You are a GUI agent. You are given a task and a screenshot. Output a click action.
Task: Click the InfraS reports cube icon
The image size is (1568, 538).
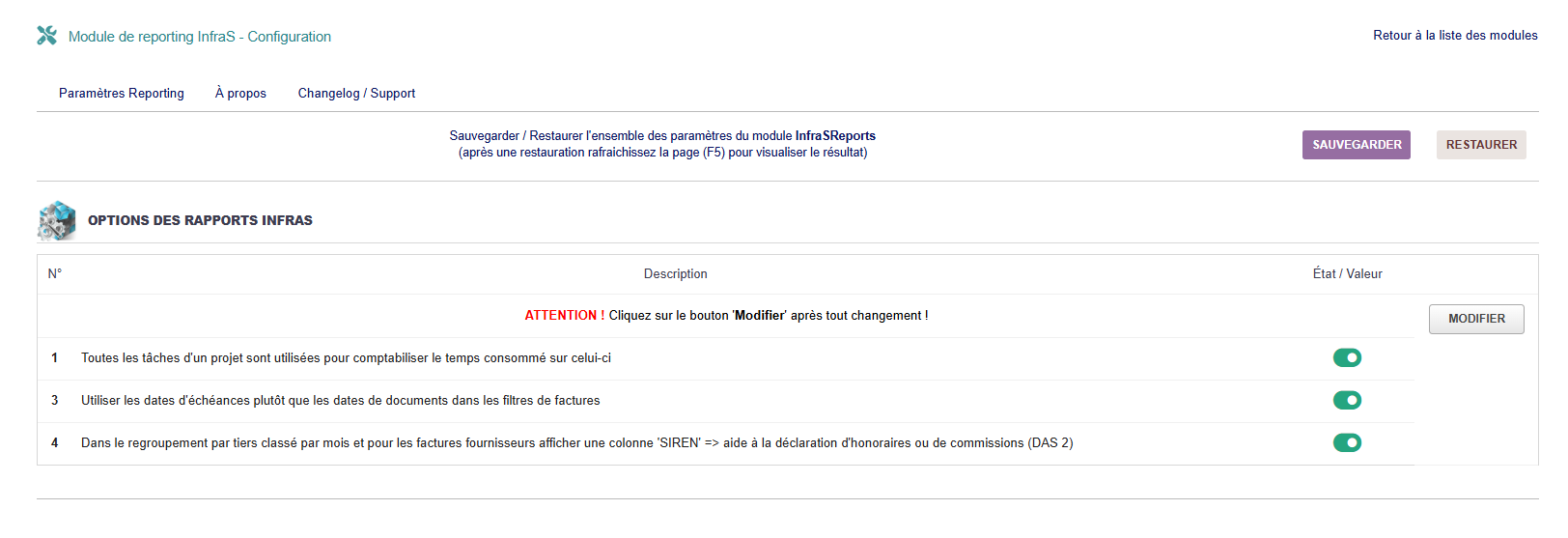pos(56,220)
